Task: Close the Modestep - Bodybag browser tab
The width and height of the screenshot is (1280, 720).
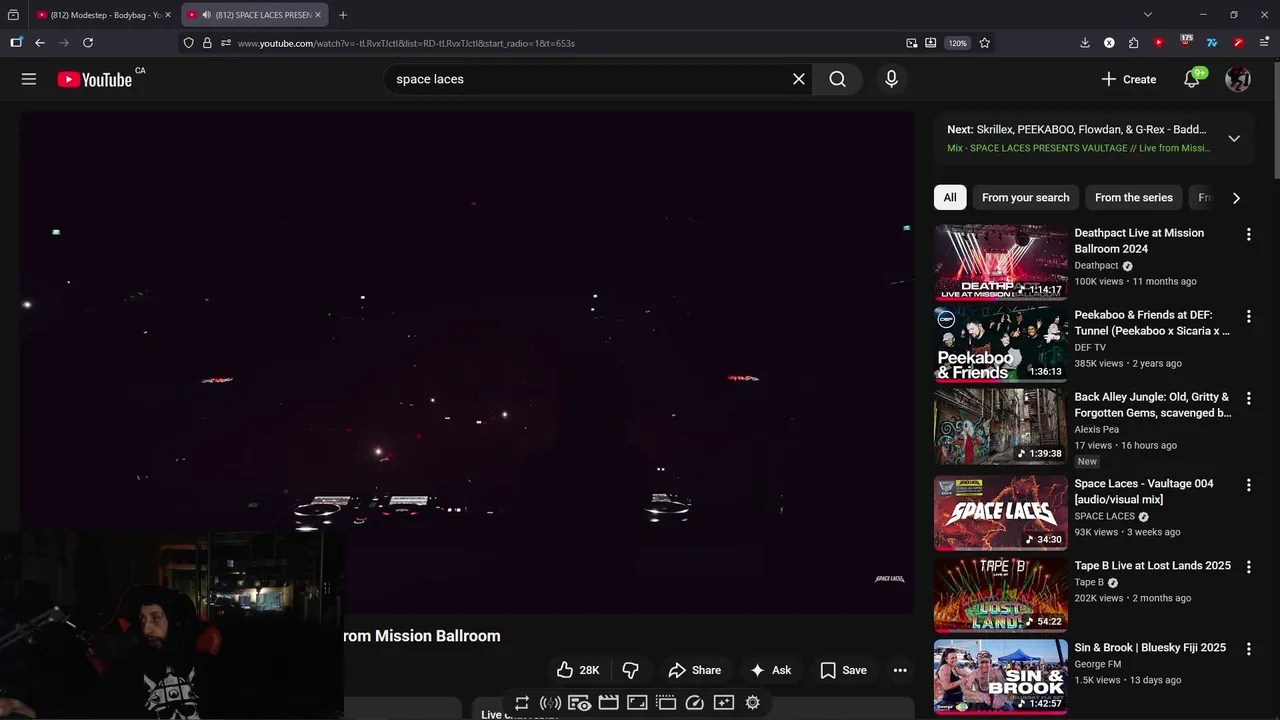Action: [x=167, y=15]
